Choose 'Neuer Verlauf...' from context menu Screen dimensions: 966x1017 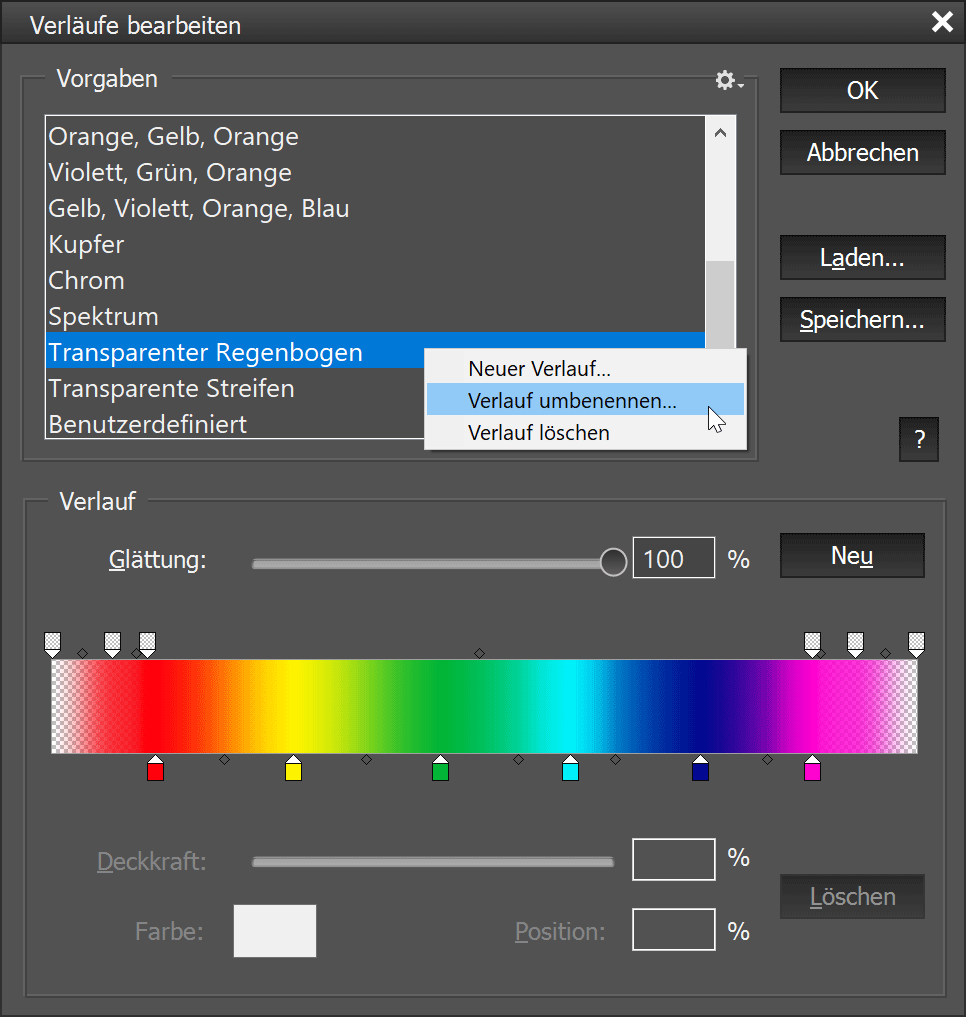coord(539,369)
